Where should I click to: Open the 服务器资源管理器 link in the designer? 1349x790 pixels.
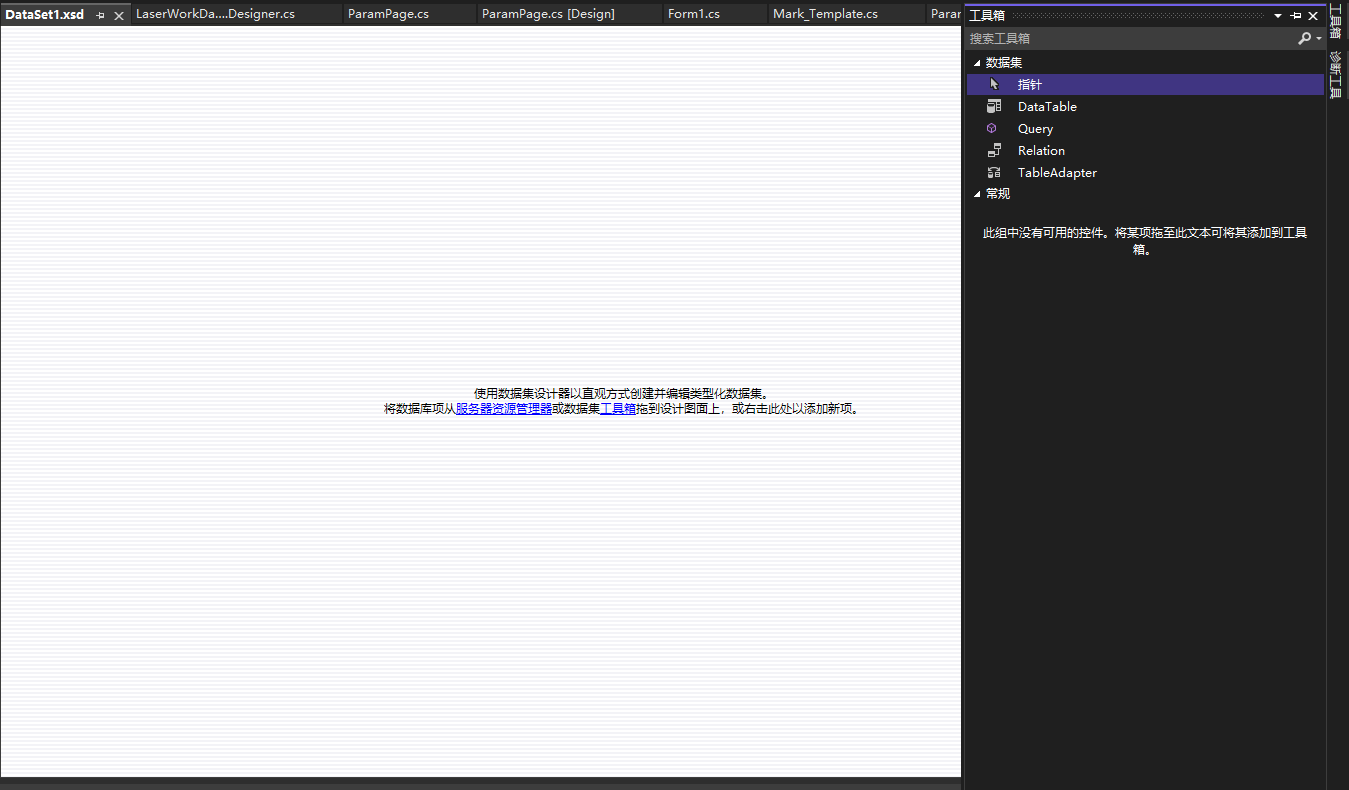pos(502,408)
